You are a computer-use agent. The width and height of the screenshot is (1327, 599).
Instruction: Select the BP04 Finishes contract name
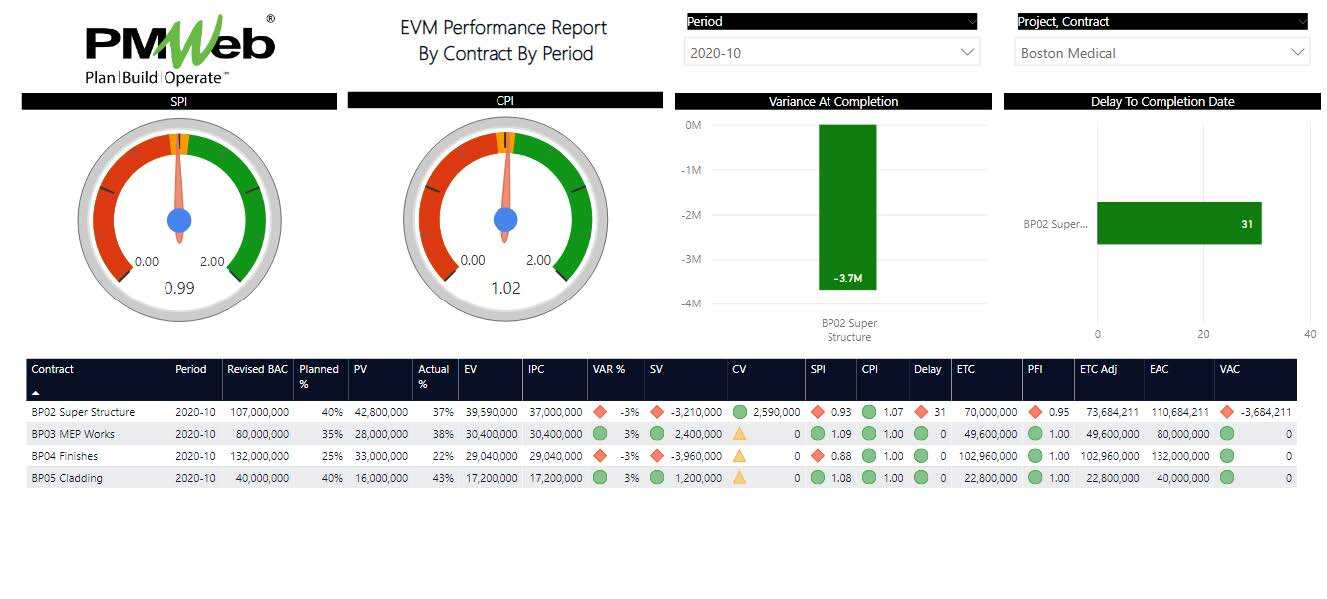[x=65, y=456]
